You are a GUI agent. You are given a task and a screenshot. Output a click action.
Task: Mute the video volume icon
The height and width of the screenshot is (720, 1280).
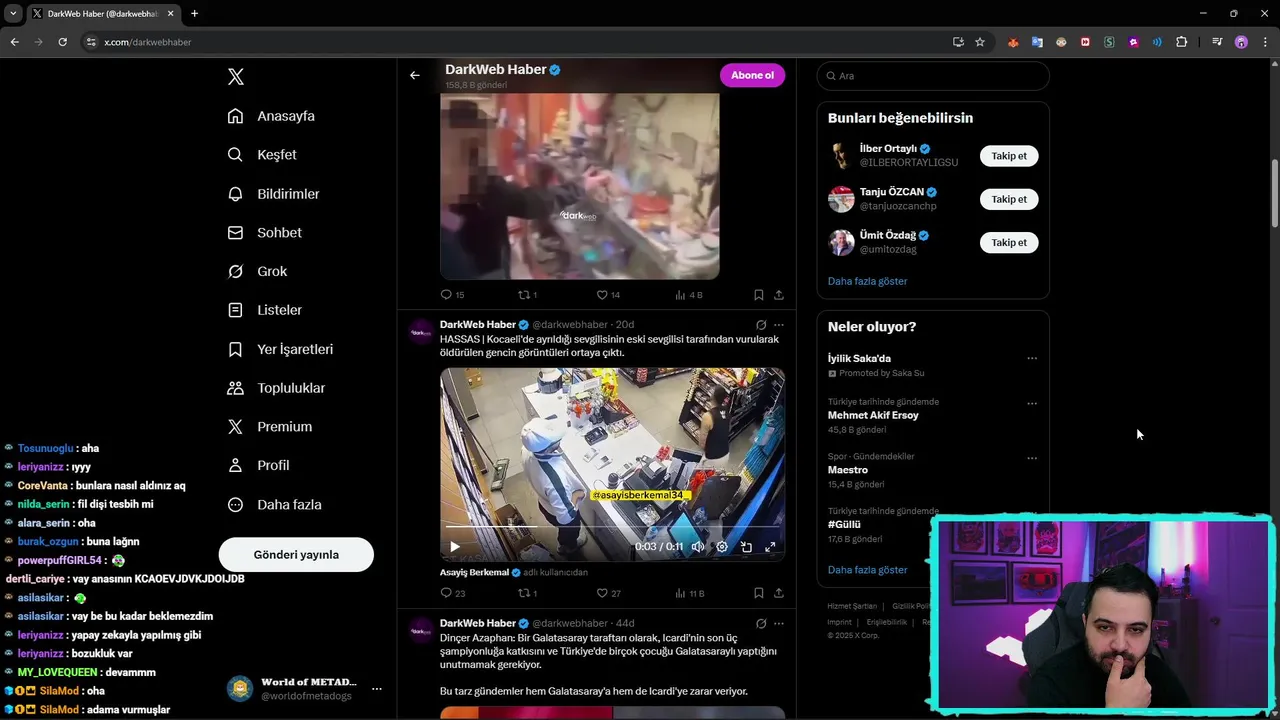pyautogui.click(x=698, y=547)
